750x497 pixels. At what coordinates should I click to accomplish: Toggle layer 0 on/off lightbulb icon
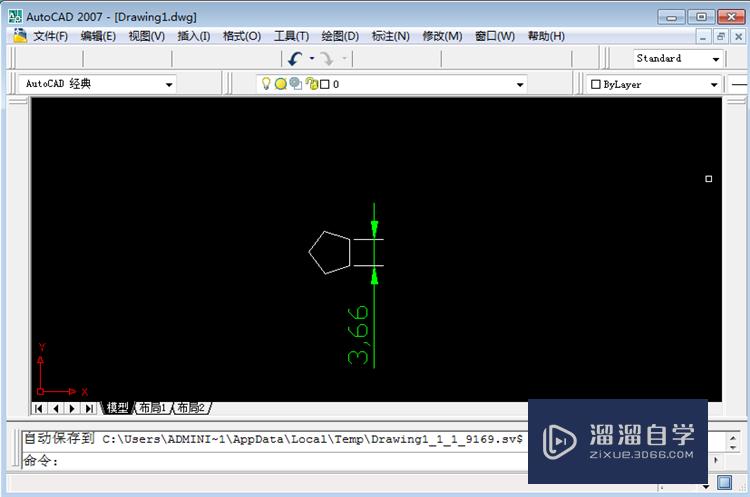[x=266, y=84]
